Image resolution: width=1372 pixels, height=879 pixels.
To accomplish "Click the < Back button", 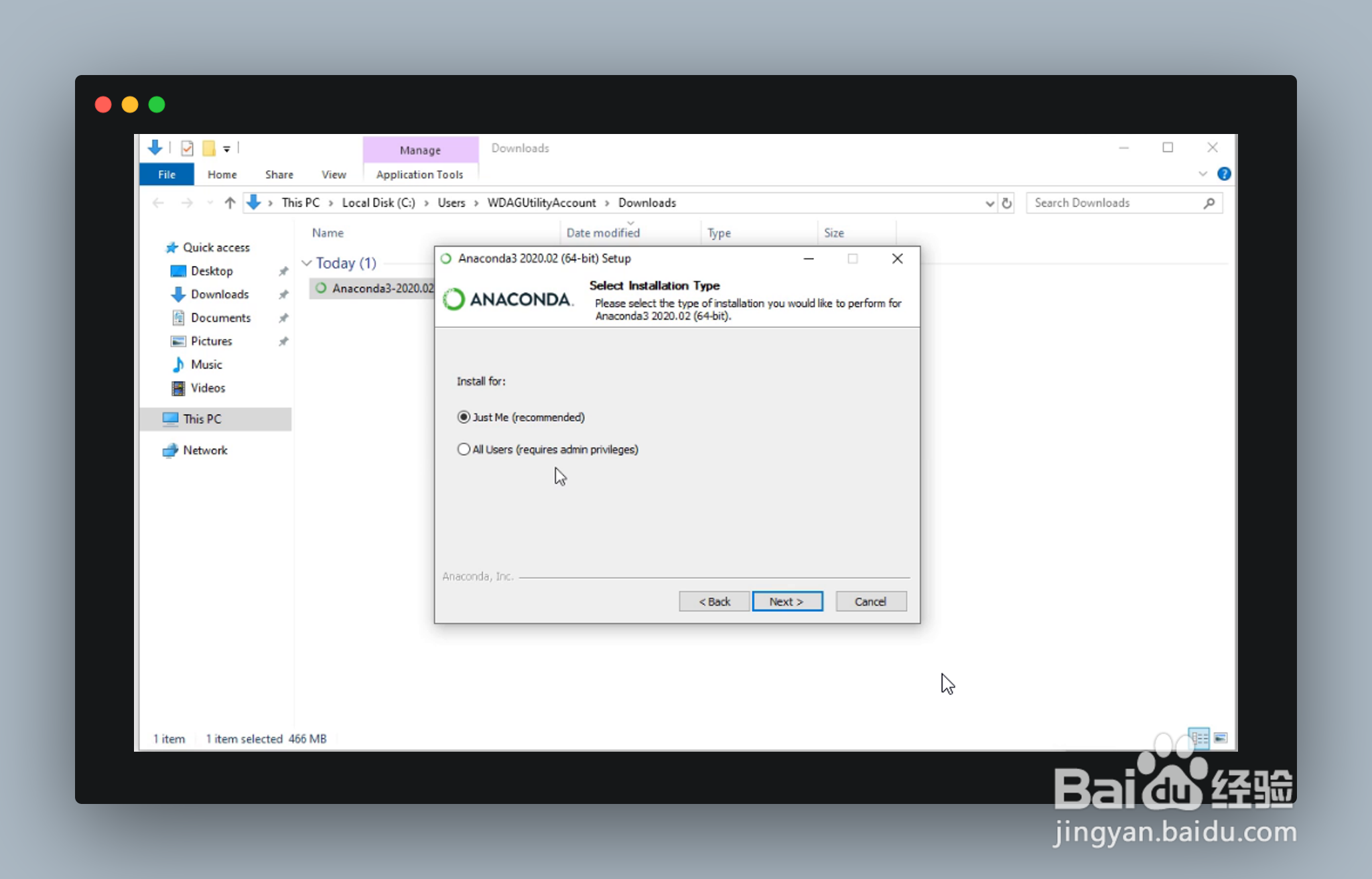I will pos(714,601).
